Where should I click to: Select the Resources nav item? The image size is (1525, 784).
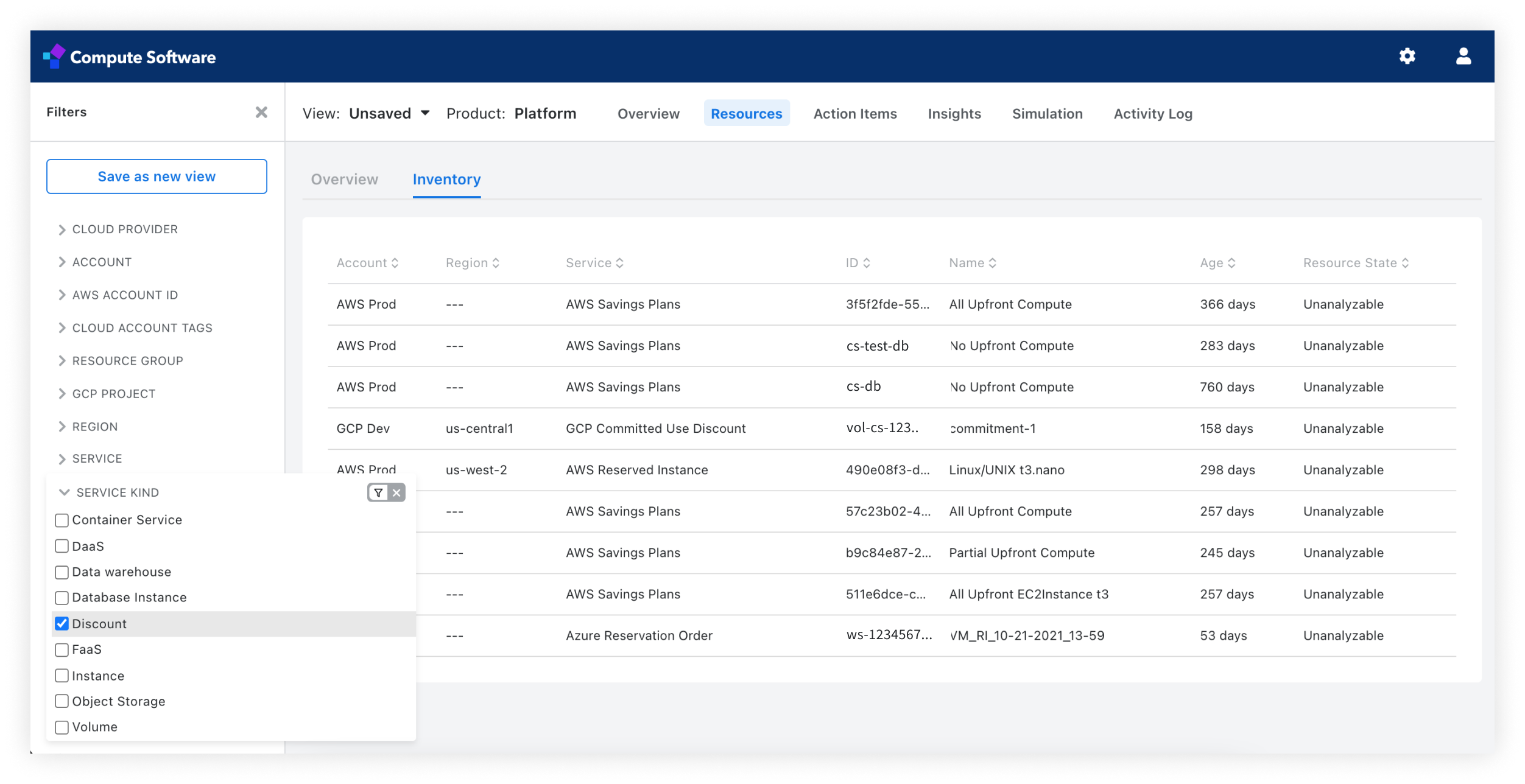747,114
